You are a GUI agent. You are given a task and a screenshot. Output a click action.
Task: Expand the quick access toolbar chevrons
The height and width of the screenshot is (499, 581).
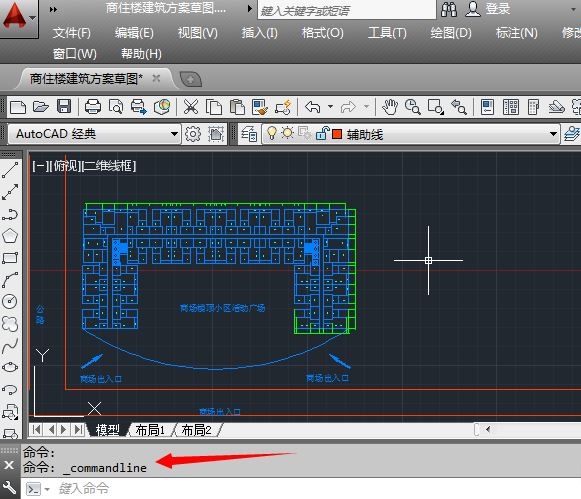pos(53,10)
